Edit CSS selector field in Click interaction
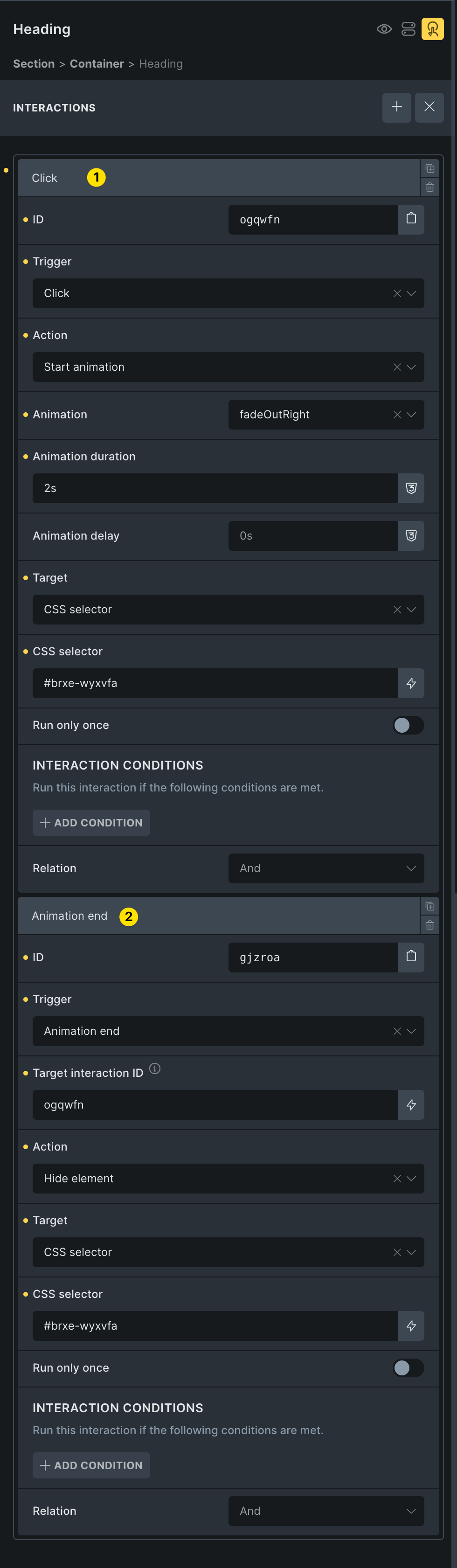This screenshot has height=1568, width=457. [215, 683]
